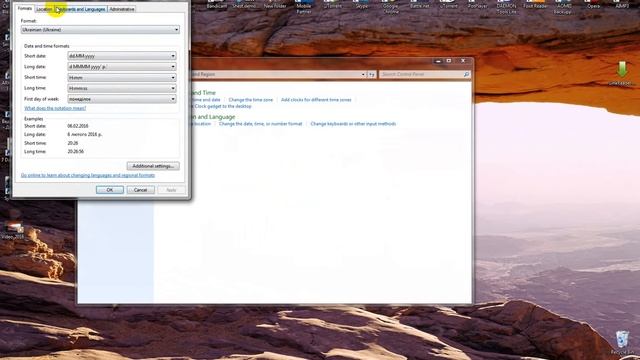The width and height of the screenshot is (640, 360).
Task: Switch to the Formats tab
Action: tap(24, 8)
